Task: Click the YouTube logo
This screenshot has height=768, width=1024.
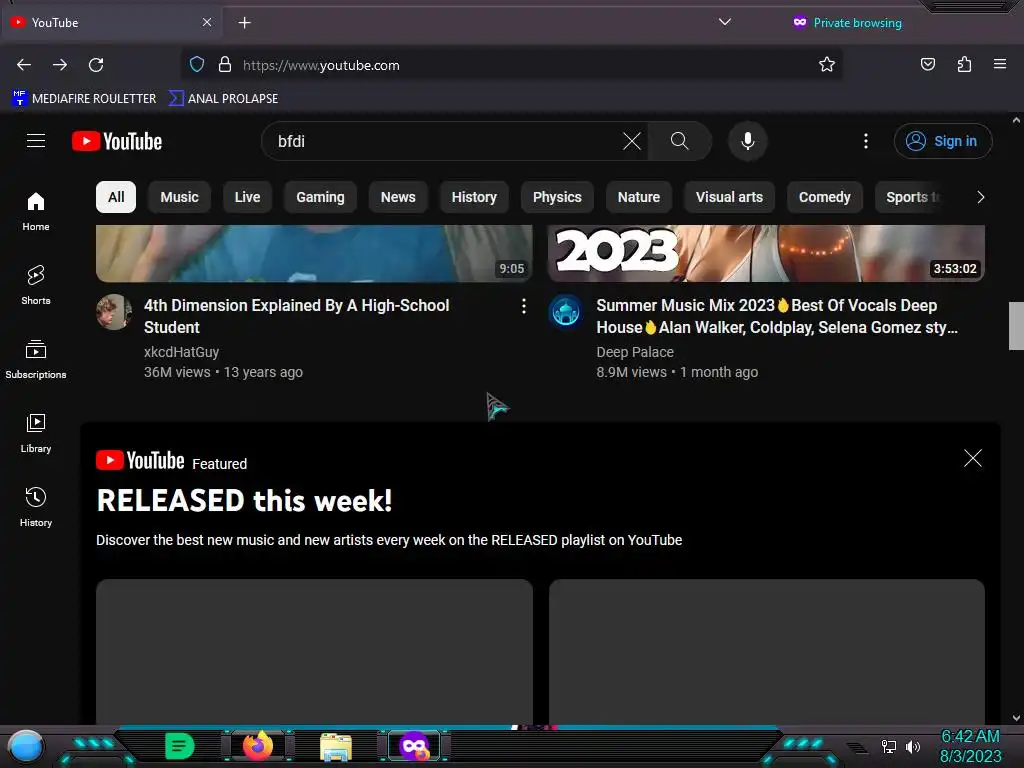Action: point(117,141)
